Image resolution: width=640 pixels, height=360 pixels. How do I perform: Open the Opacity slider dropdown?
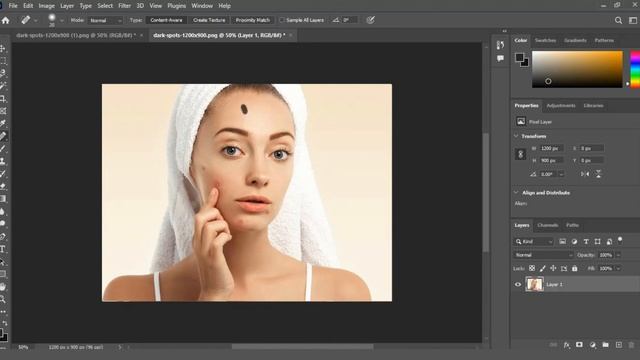[x=619, y=255]
